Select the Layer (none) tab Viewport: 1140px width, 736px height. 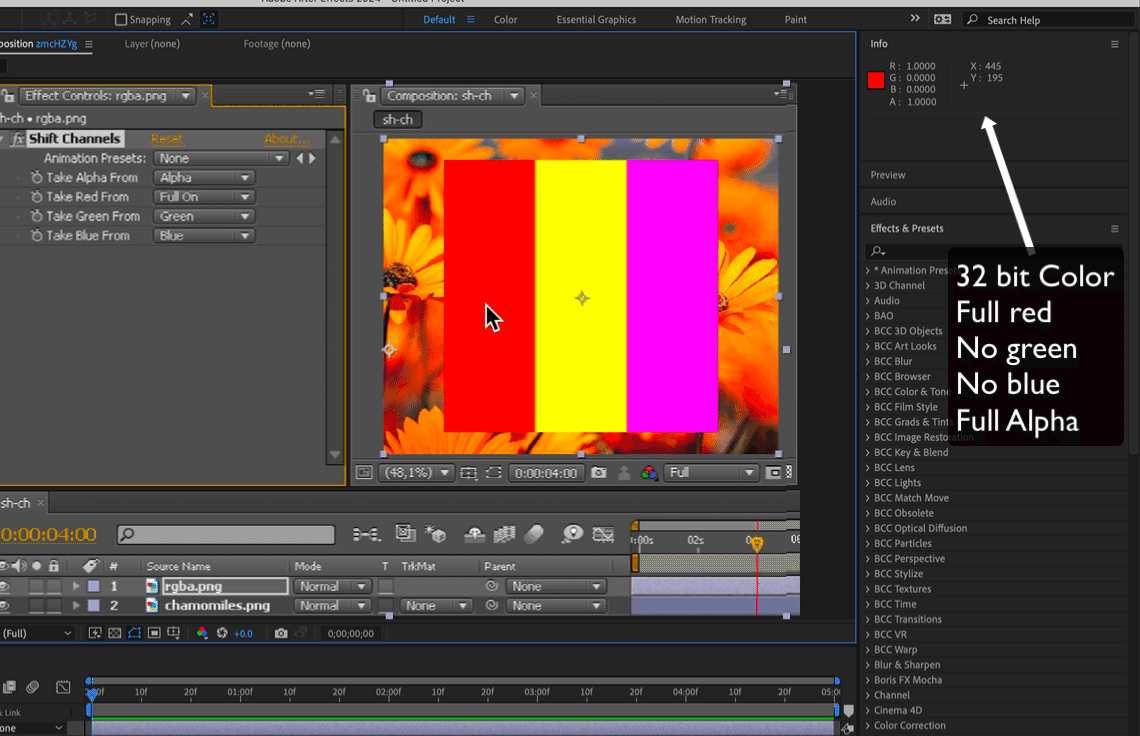coord(152,44)
